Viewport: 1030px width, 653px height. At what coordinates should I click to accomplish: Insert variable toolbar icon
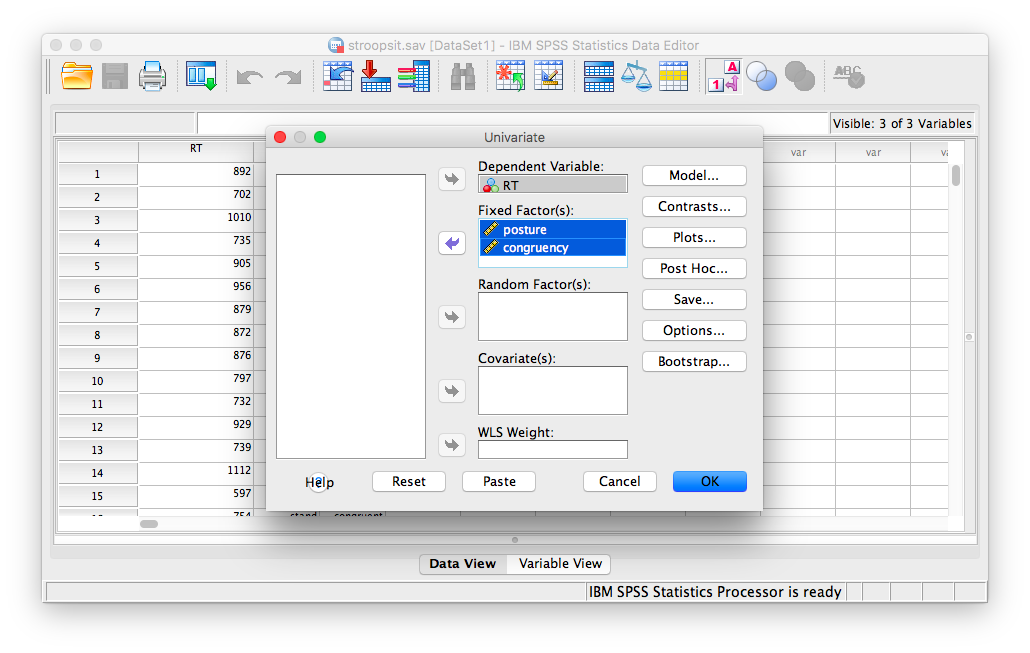coord(549,76)
